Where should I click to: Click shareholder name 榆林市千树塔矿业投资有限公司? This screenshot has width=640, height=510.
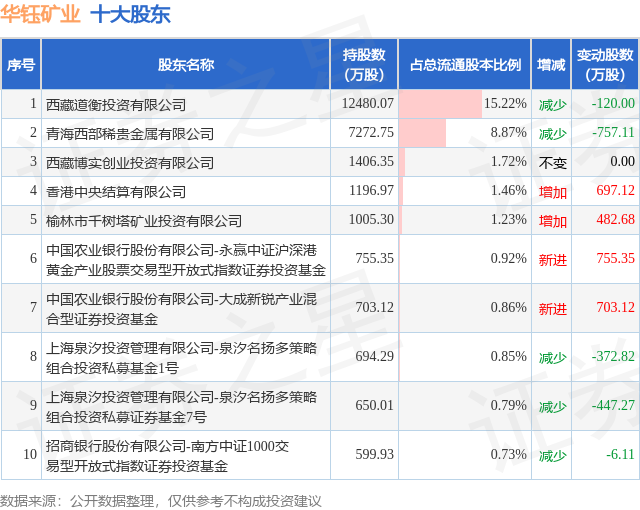144,221
